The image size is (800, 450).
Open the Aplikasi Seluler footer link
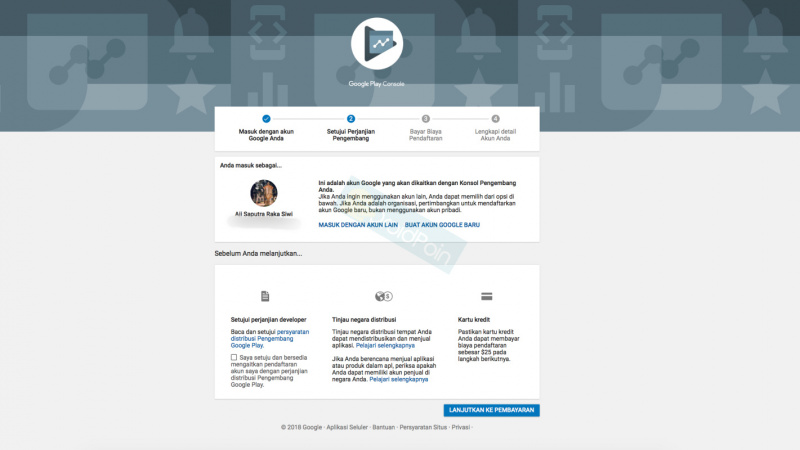coord(347,428)
